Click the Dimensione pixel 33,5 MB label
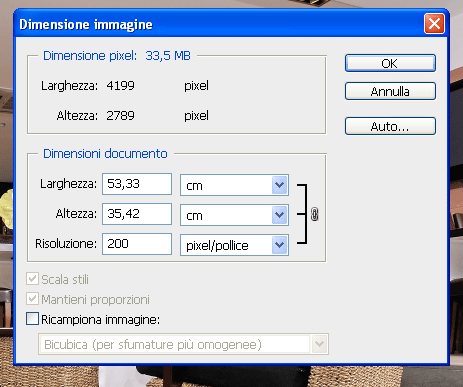This screenshot has width=463, height=387. [117, 56]
